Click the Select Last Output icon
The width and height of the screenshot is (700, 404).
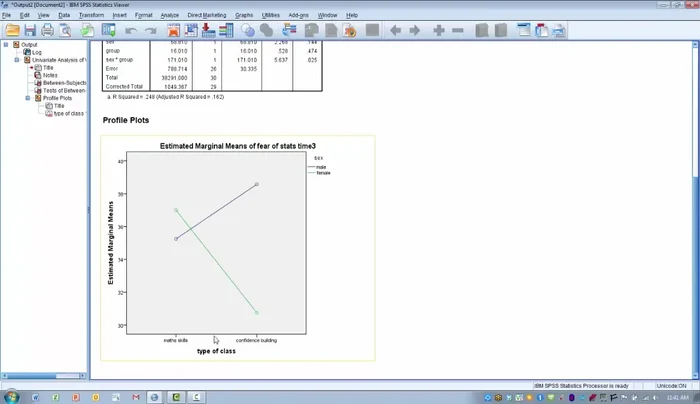tap(289, 30)
